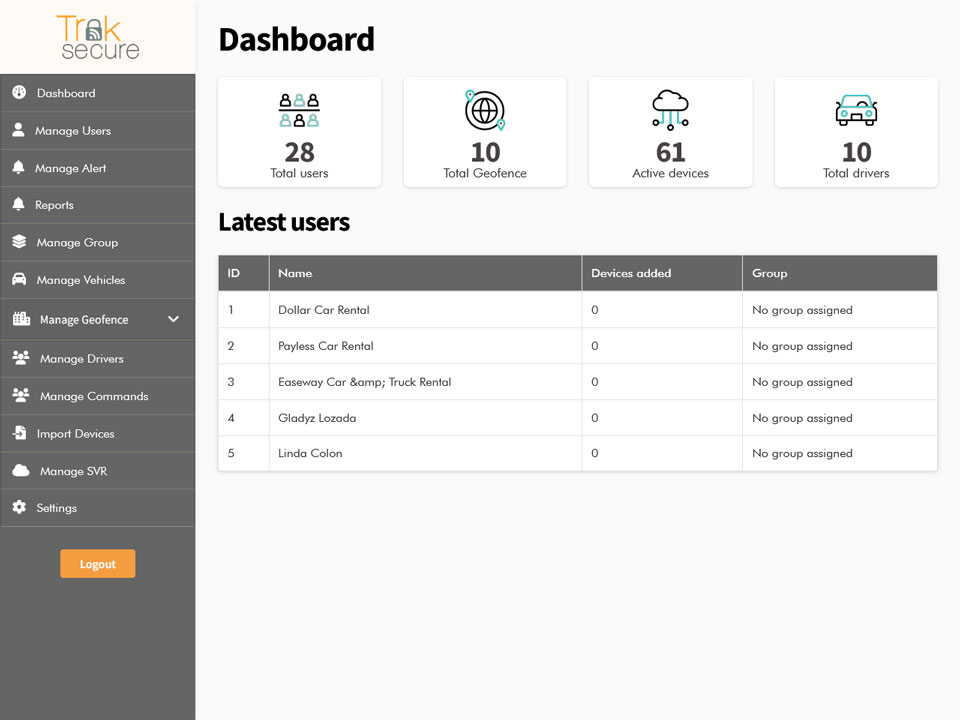Select the Dollar Car Rental row
960x720 pixels.
coord(324,310)
